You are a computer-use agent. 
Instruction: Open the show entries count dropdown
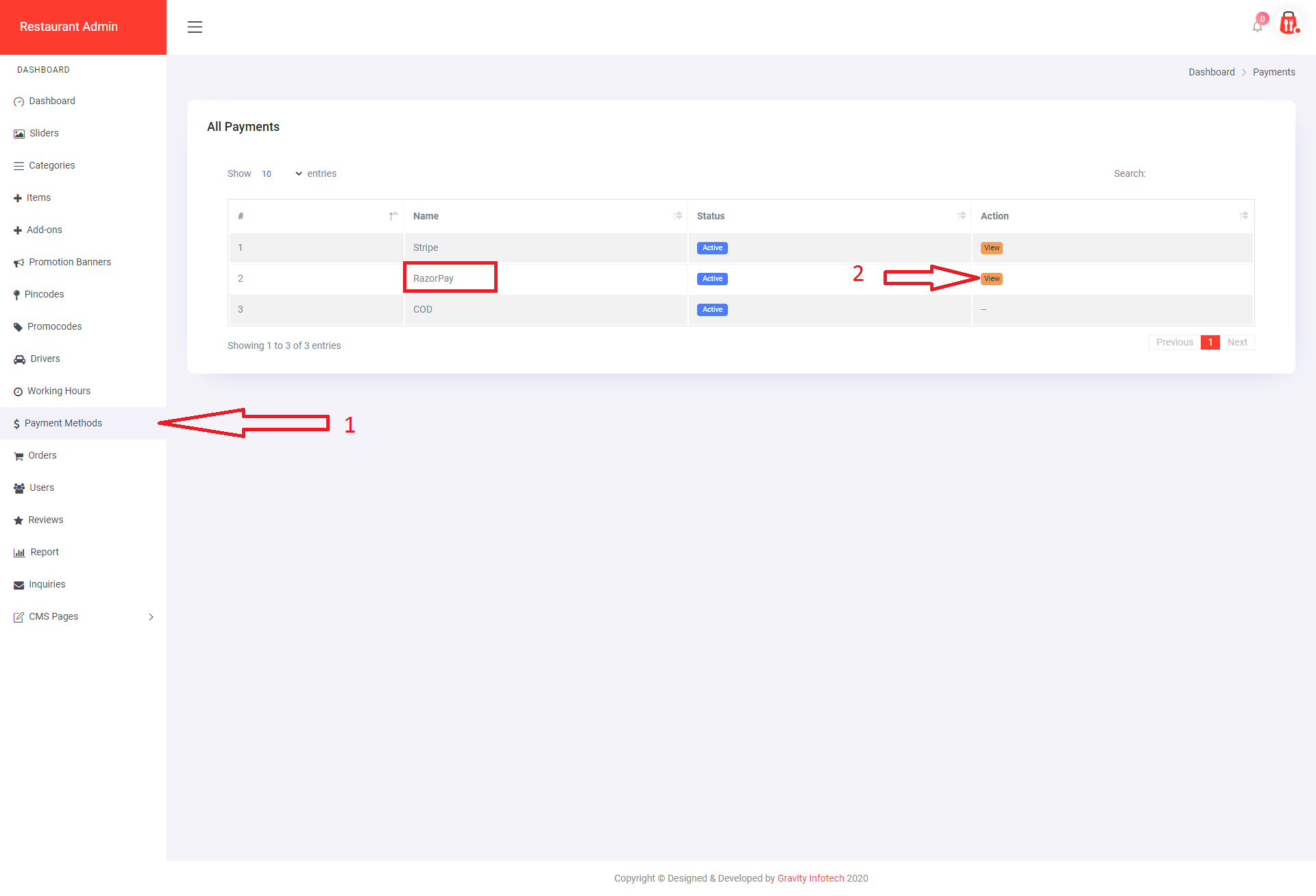tap(282, 173)
